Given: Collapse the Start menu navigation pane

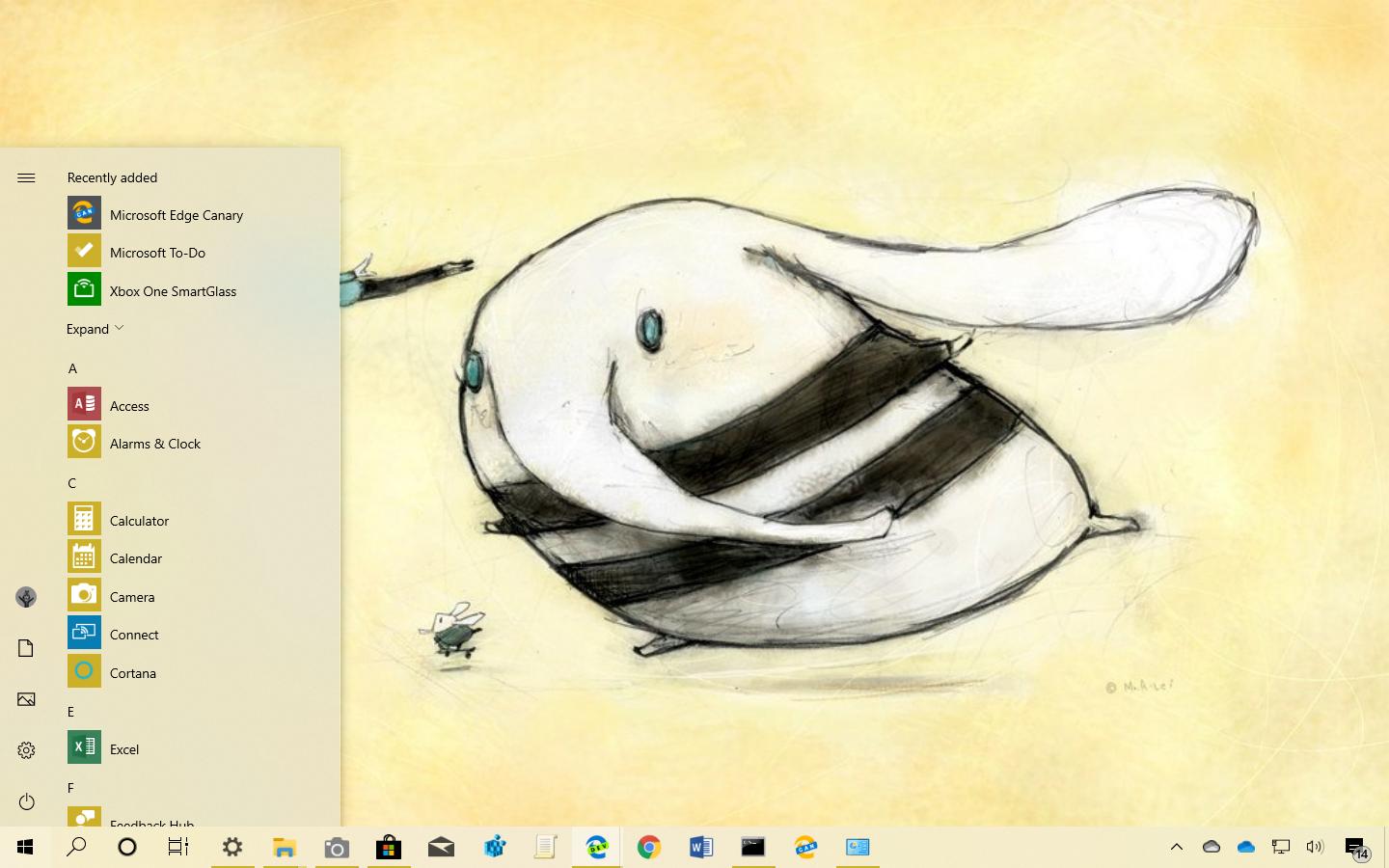Looking at the screenshot, I should pos(26,177).
